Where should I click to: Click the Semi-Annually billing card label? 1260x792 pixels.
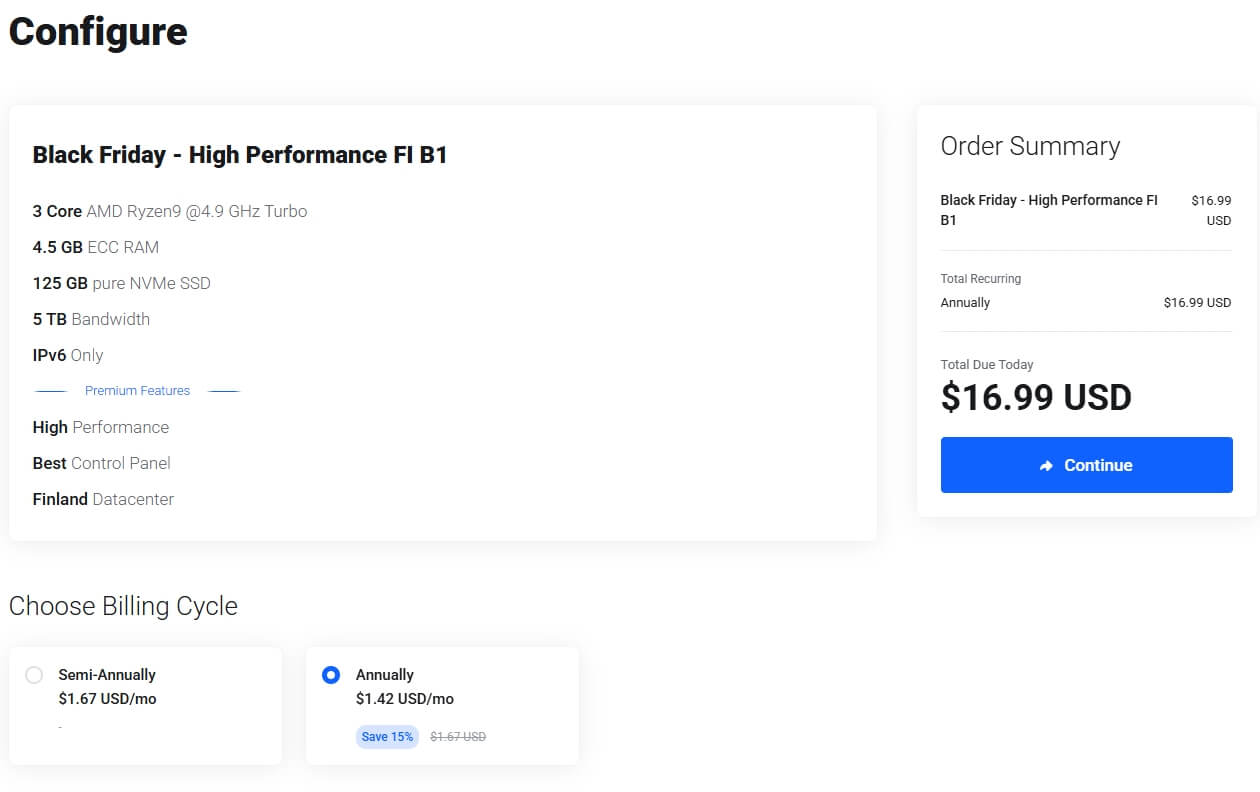pos(107,675)
